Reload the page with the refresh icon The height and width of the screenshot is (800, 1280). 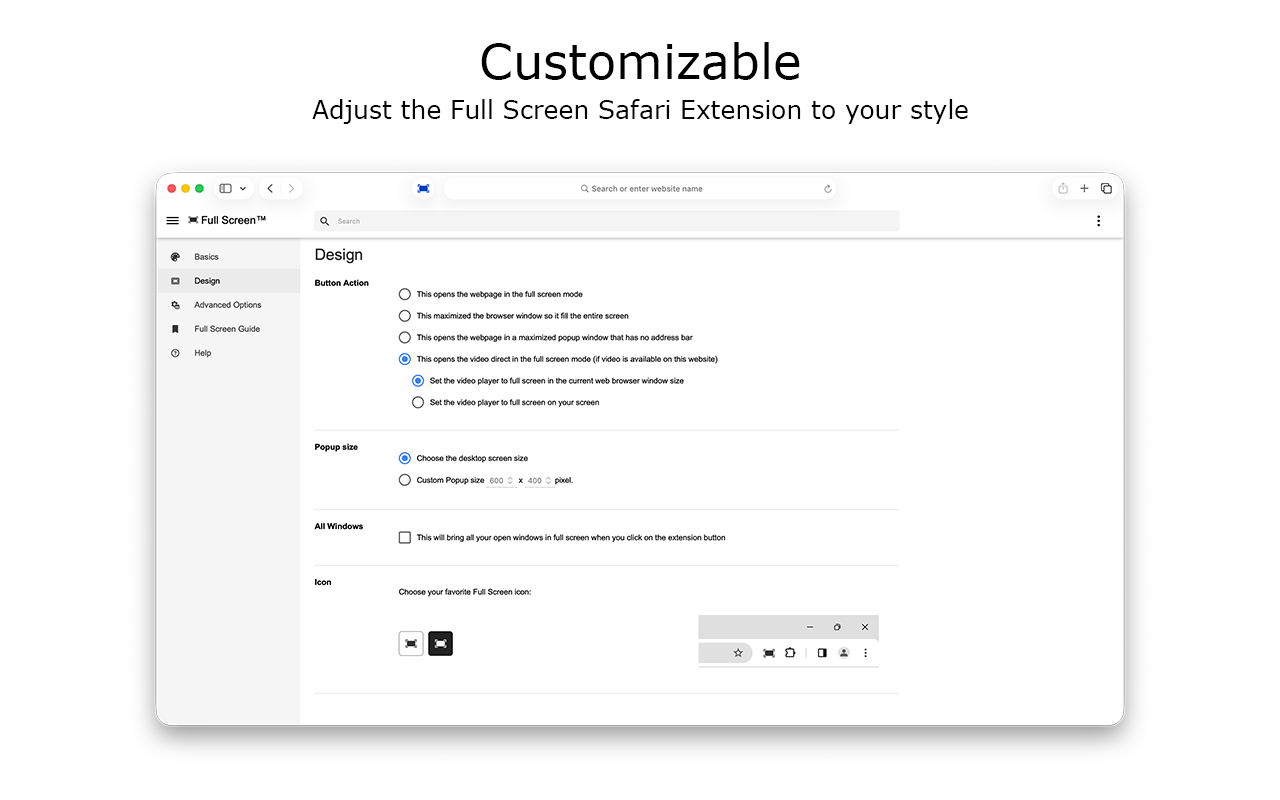[828, 188]
